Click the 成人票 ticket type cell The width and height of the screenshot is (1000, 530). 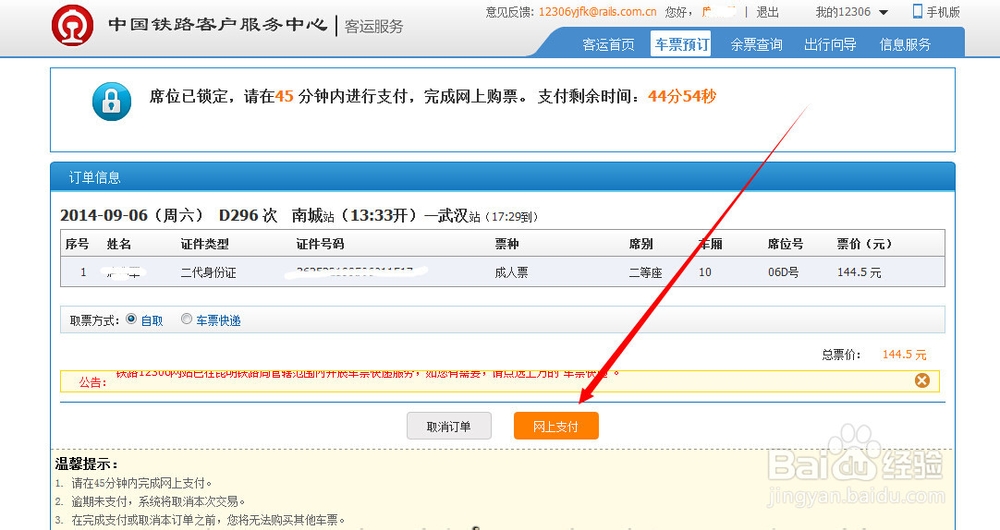[511, 272]
